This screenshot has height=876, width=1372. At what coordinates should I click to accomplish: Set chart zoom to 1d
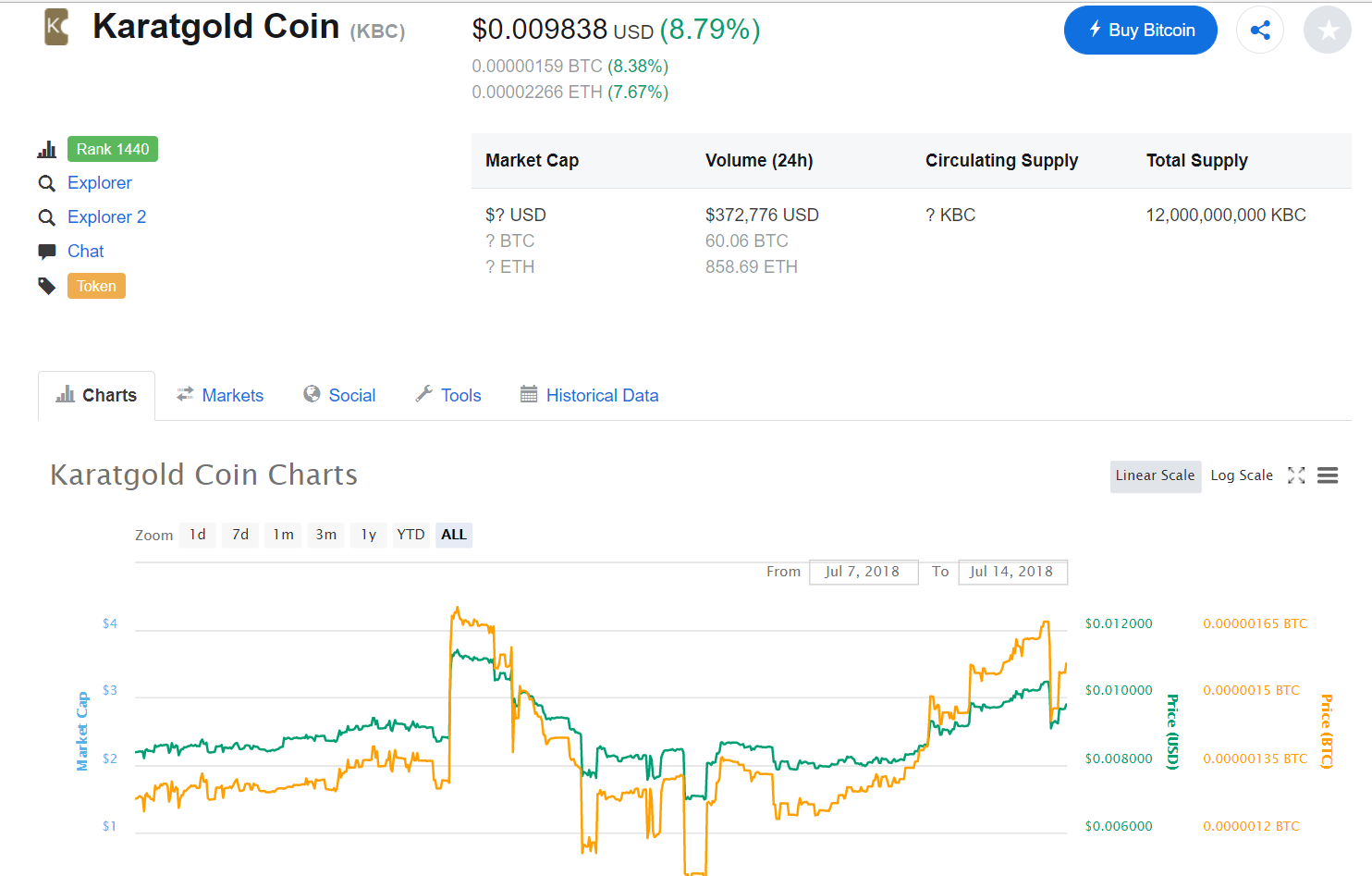point(198,535)
